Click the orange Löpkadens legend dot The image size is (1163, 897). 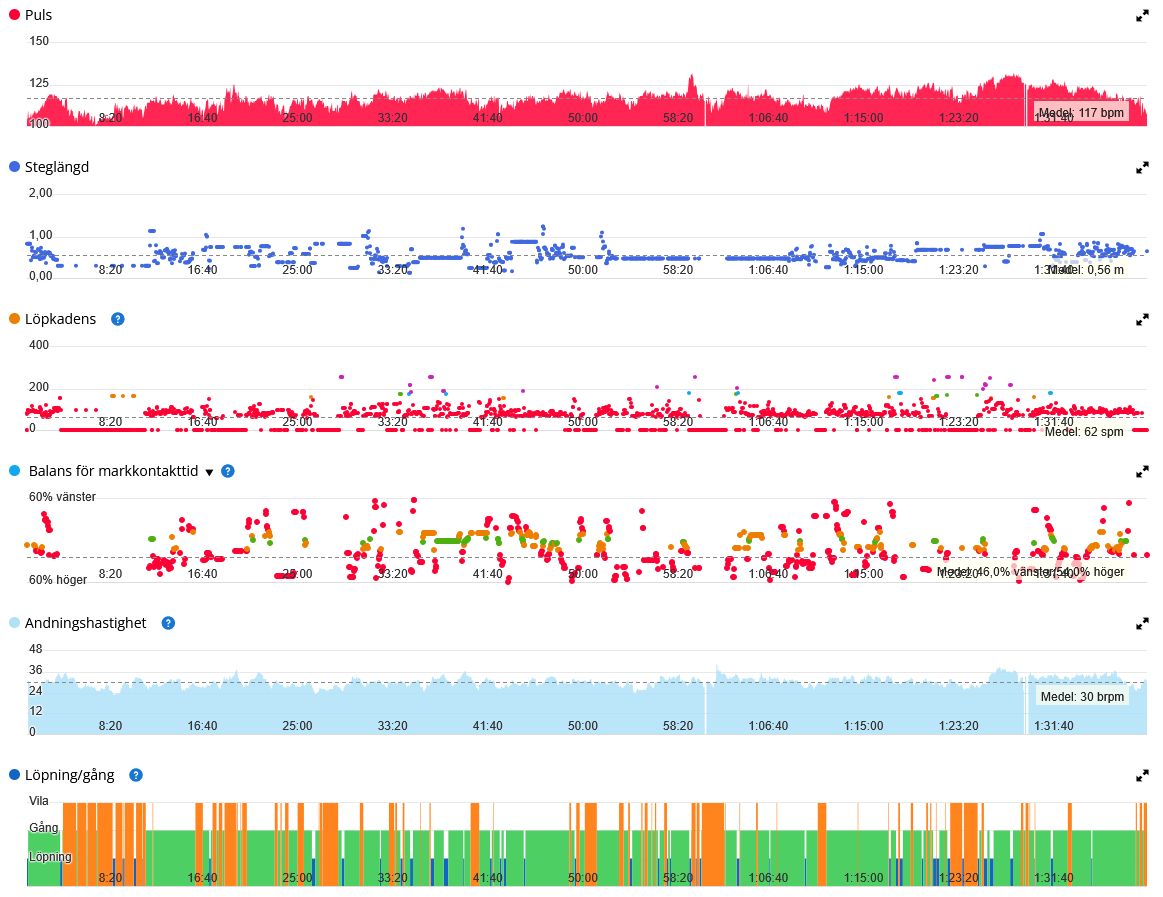point(14,319)
